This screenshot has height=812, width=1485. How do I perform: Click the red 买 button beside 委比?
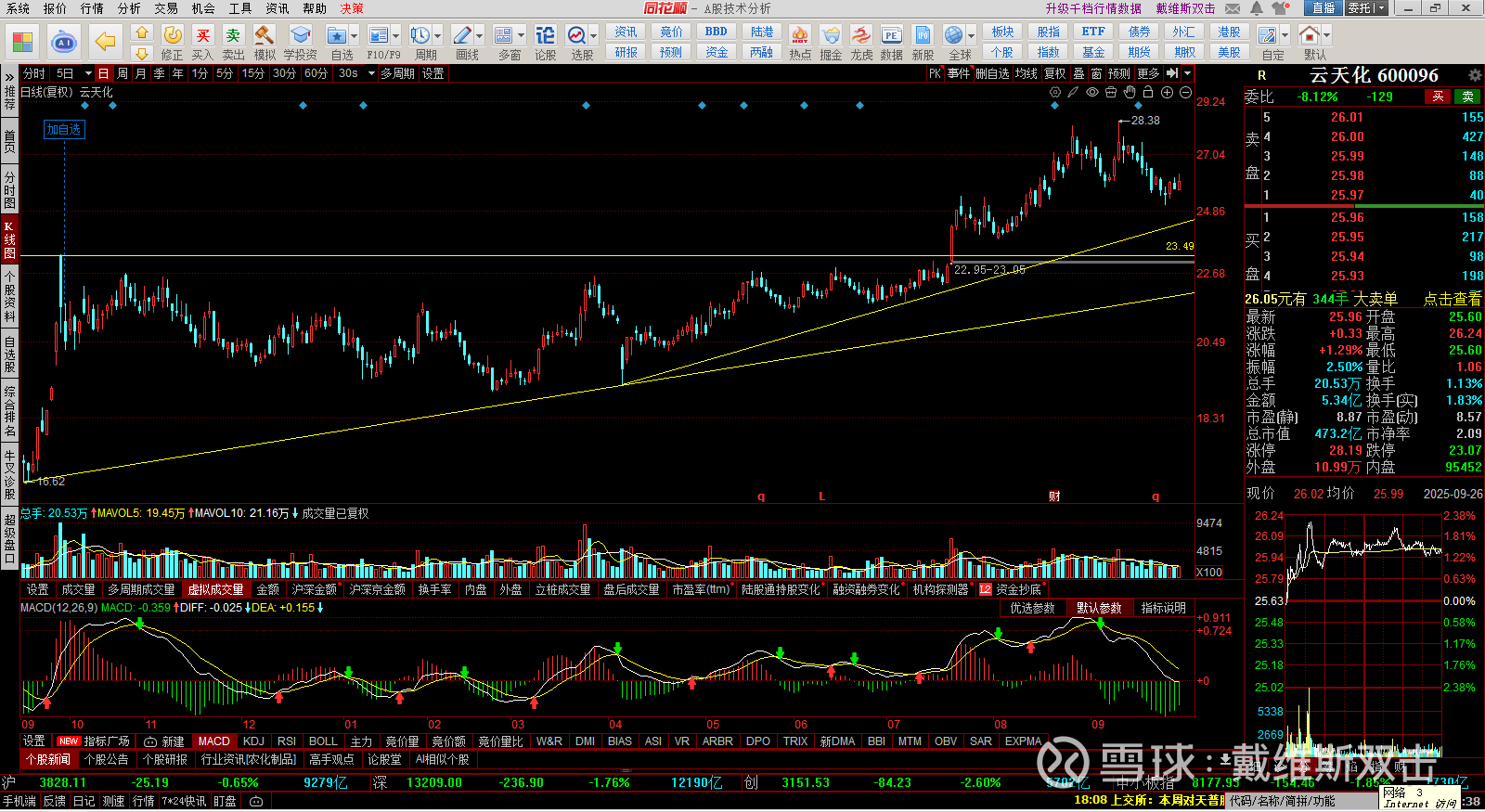[x=1438, y=97]
